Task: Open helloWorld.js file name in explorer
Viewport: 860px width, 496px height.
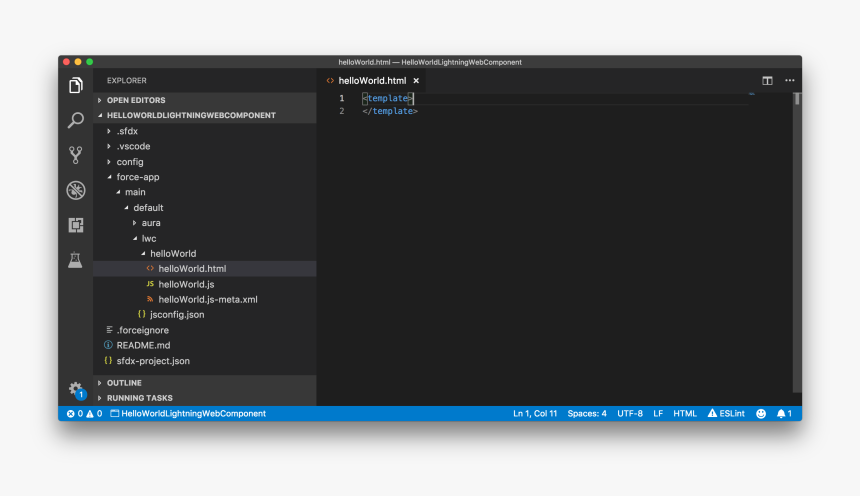Action: point(186,284)
